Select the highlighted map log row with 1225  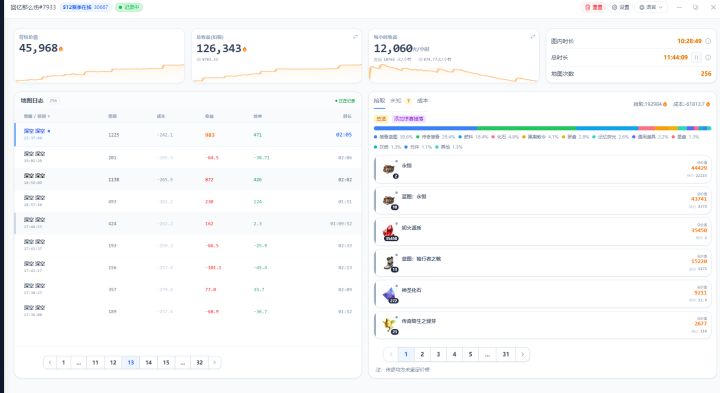coord(188,135)
